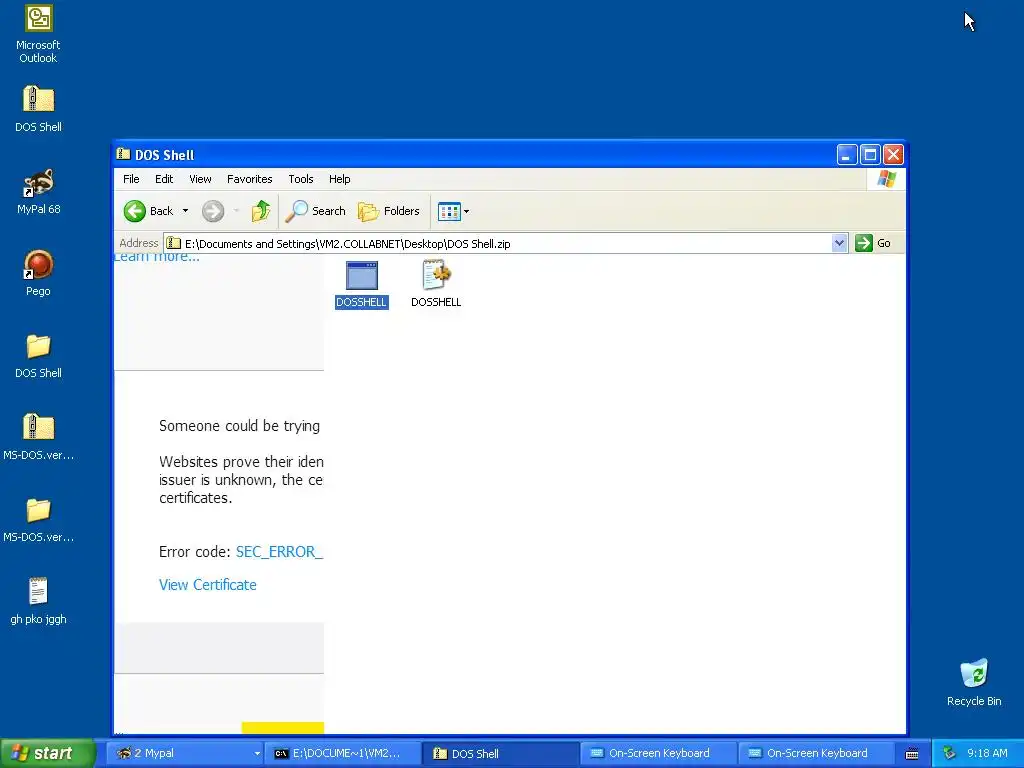Select DOS Shell plain folder on desktop

tap(38, 356)
